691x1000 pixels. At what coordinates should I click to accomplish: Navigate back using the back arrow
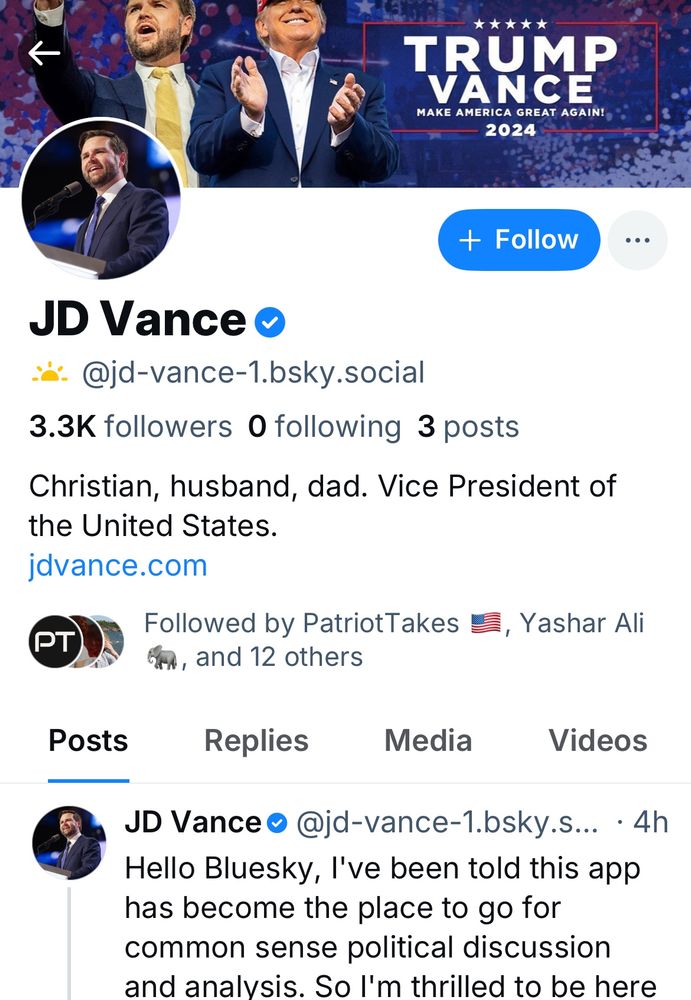pyautogui.click(x=44, y=52)
